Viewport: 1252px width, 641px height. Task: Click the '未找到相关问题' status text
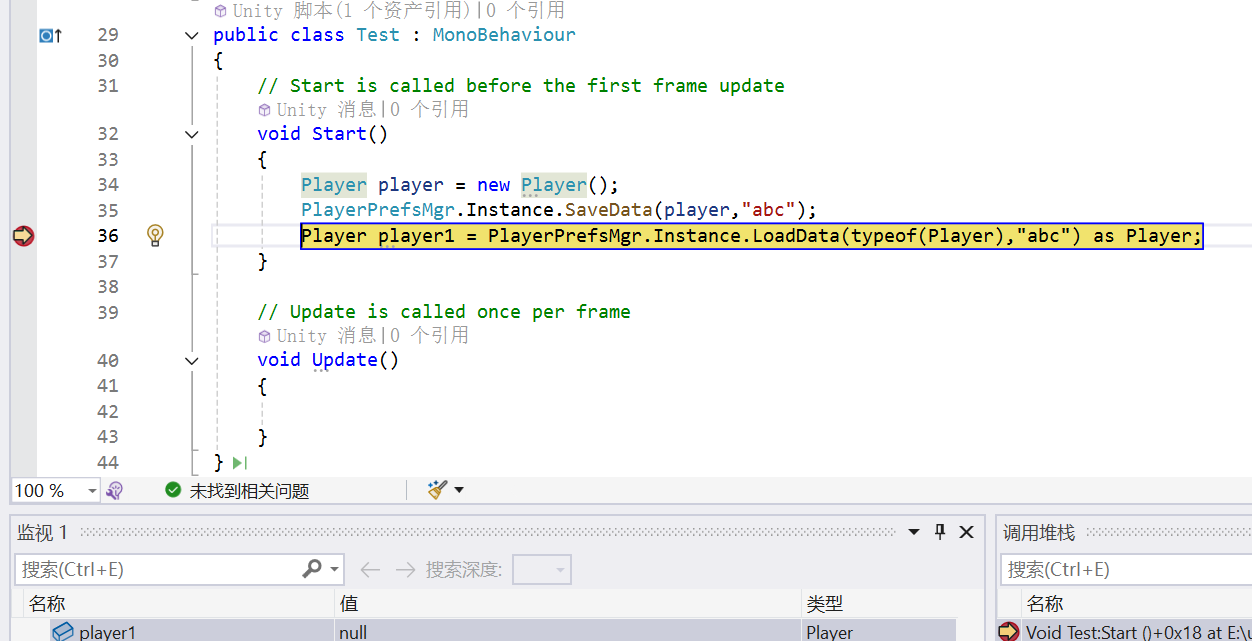(x=249, y=491)
